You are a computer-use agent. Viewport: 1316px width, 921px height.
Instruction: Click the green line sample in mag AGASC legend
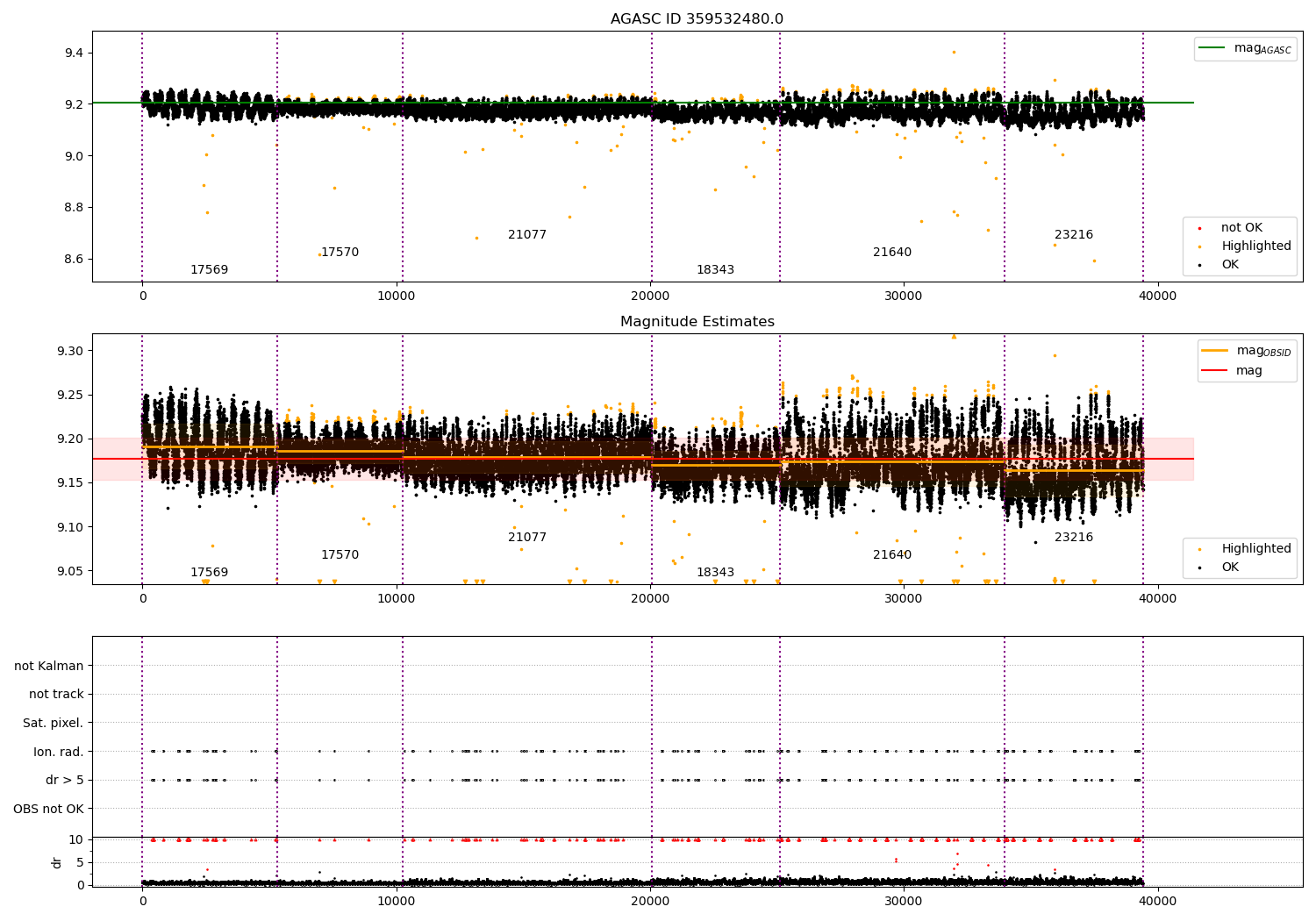coord(1213,48)
